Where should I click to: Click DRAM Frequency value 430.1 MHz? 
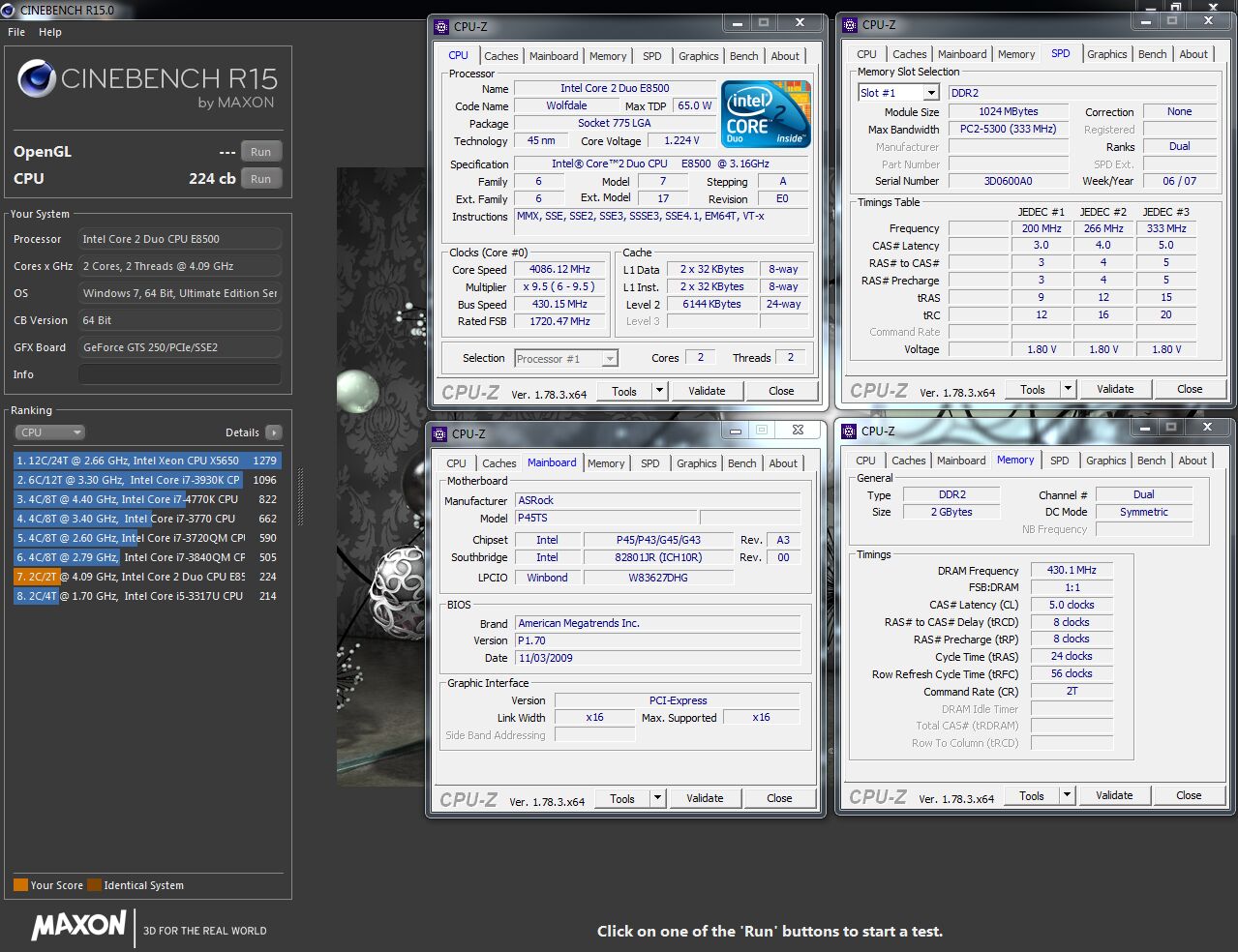click(x=1072, y=571)
